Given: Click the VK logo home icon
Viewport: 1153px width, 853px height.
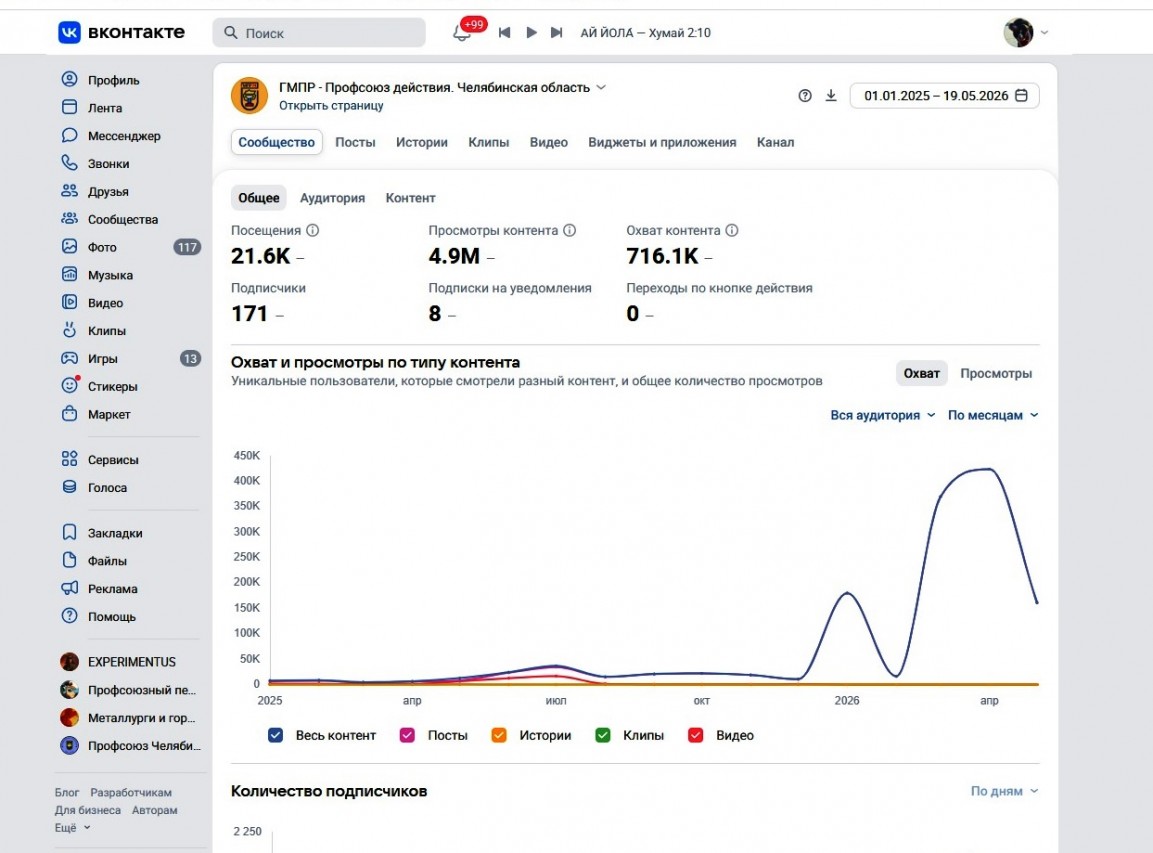Looking at the screenshot, I should click(69, 32).
